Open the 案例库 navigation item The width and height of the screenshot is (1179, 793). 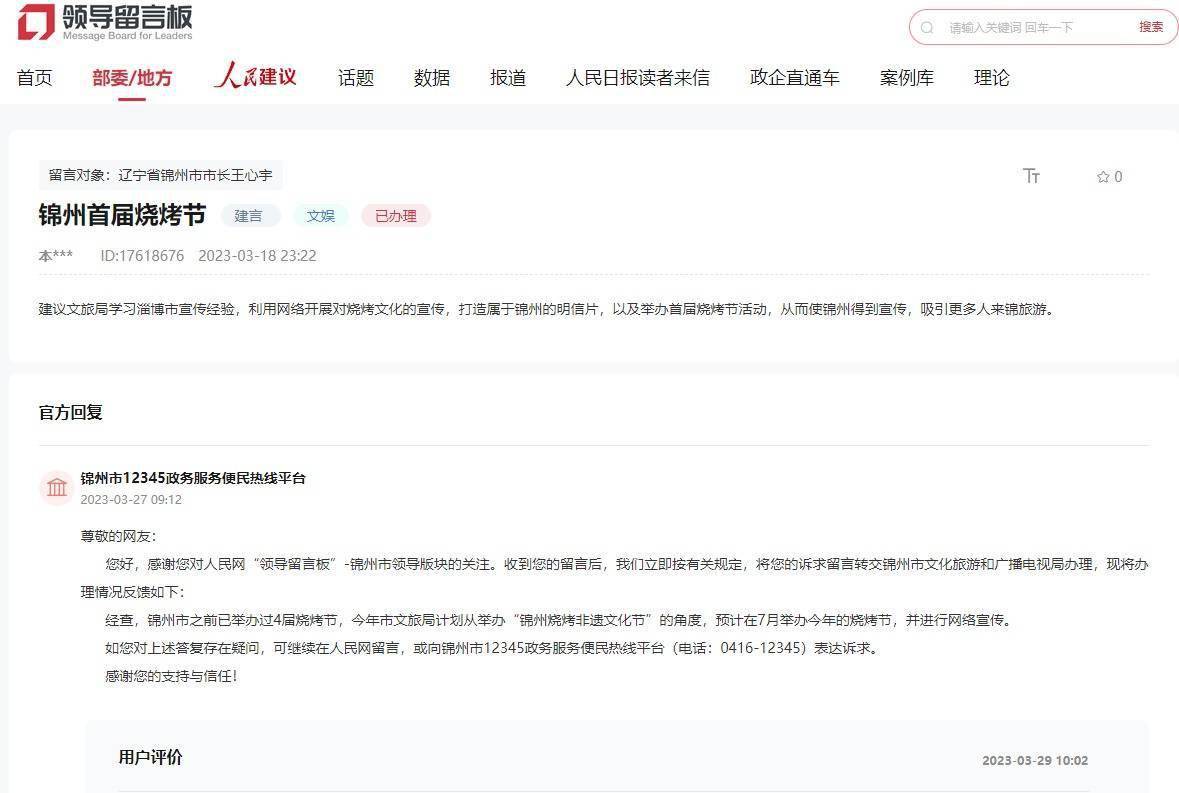click(x=907, y=78)
